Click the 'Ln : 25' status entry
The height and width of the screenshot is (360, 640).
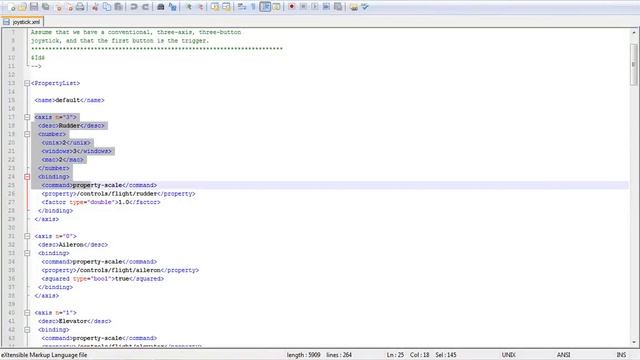[395, 355]
